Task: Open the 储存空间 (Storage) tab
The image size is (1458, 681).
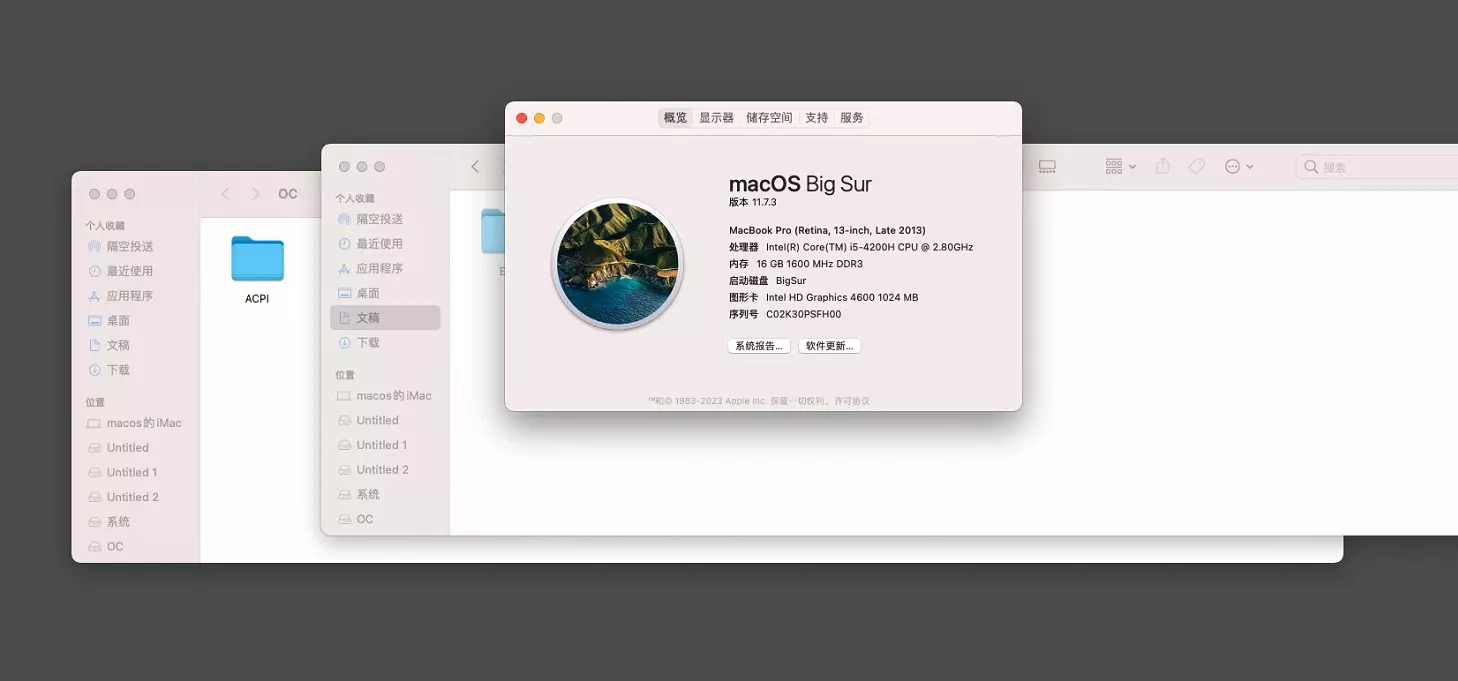Action: (769, 117)
